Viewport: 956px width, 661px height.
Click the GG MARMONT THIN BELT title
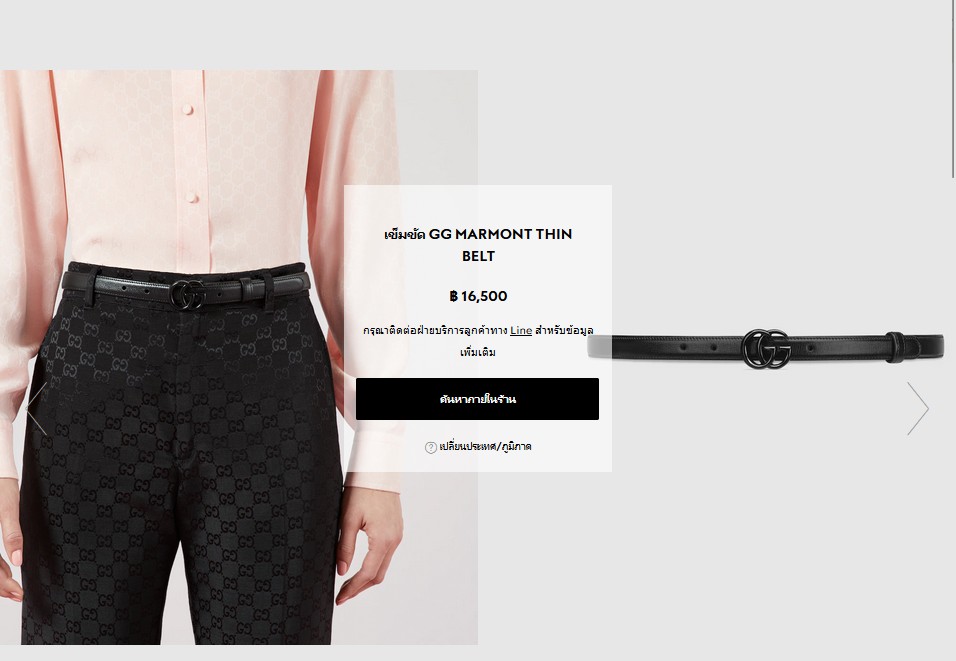tap(478, 245)
